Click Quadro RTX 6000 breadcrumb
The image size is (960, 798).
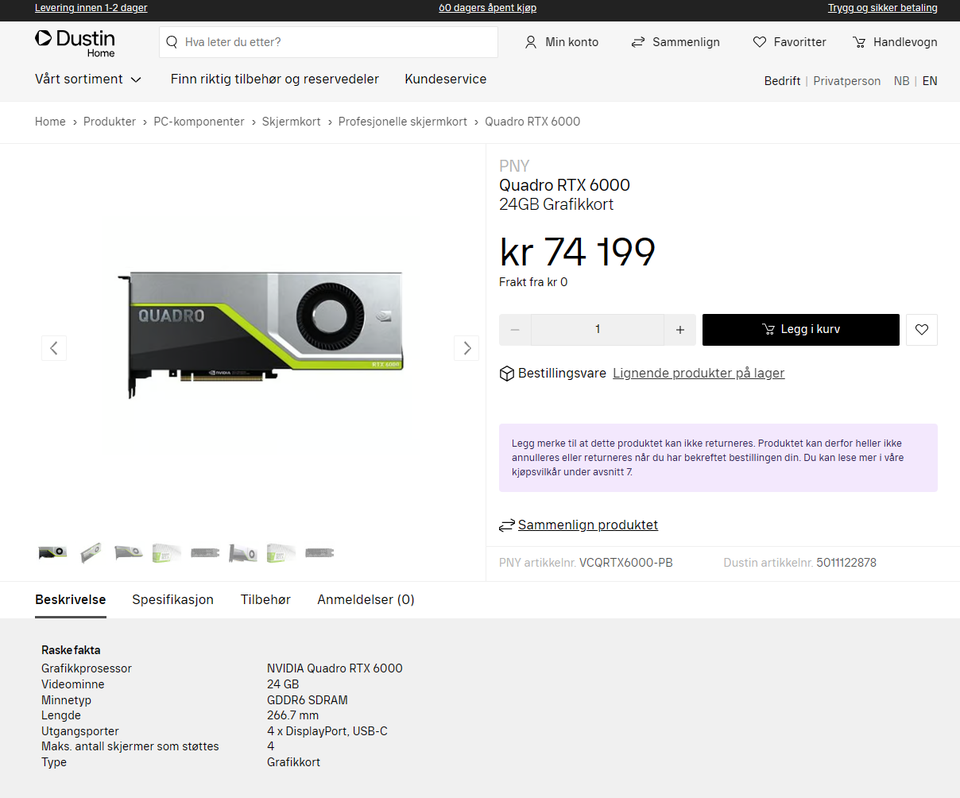click(x=533, y=121)
